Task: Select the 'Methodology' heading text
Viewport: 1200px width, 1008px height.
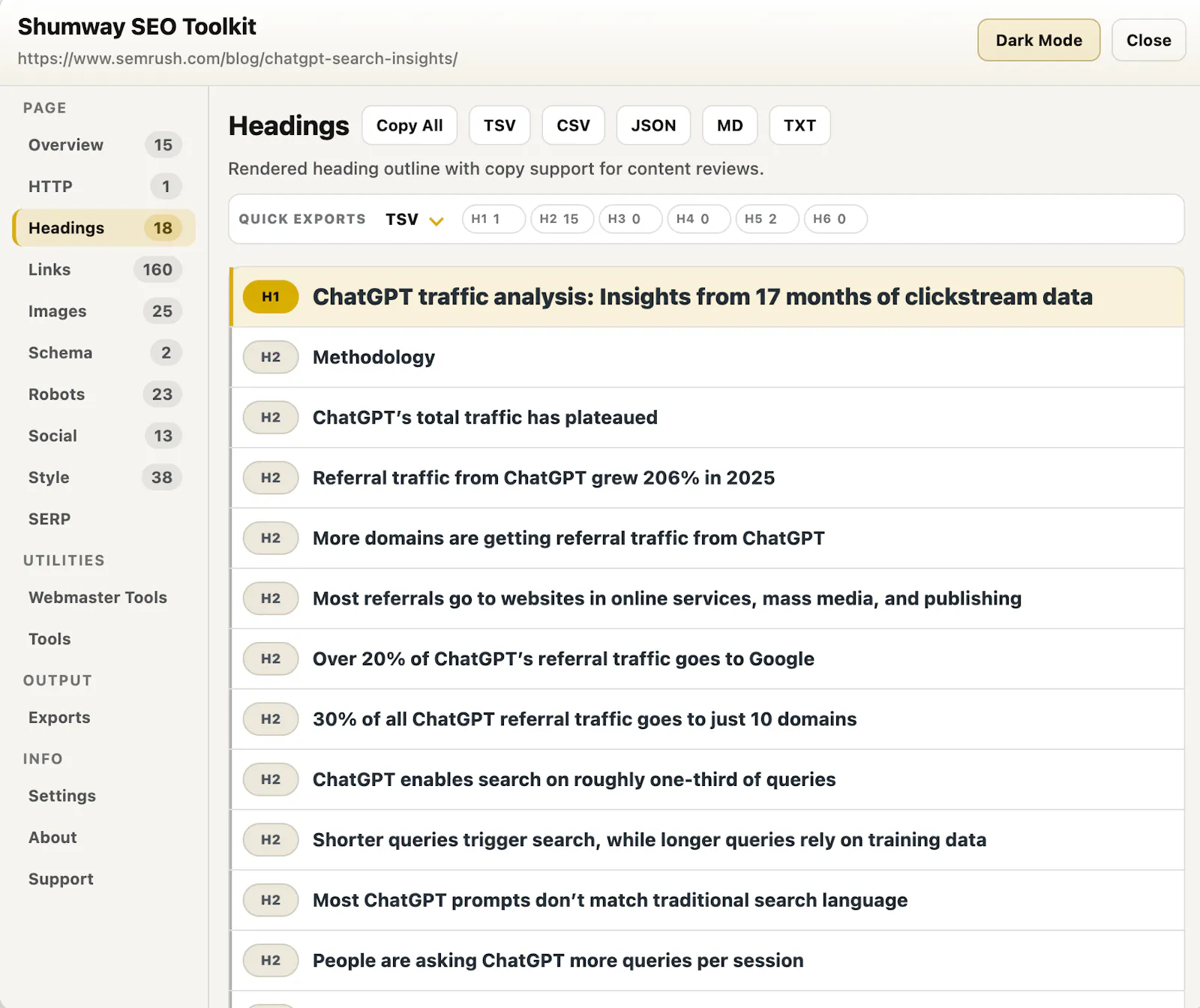Action: (373, 357)
